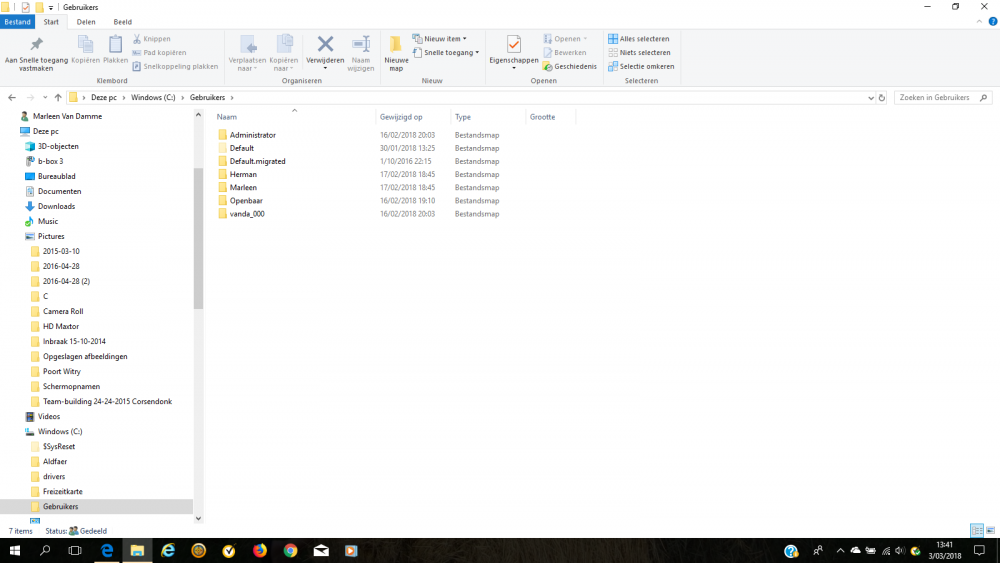This screenshot has height=563, width=1000.
Task: Click the navigation pane vertical scrollbar
Action: click(198, 240)
